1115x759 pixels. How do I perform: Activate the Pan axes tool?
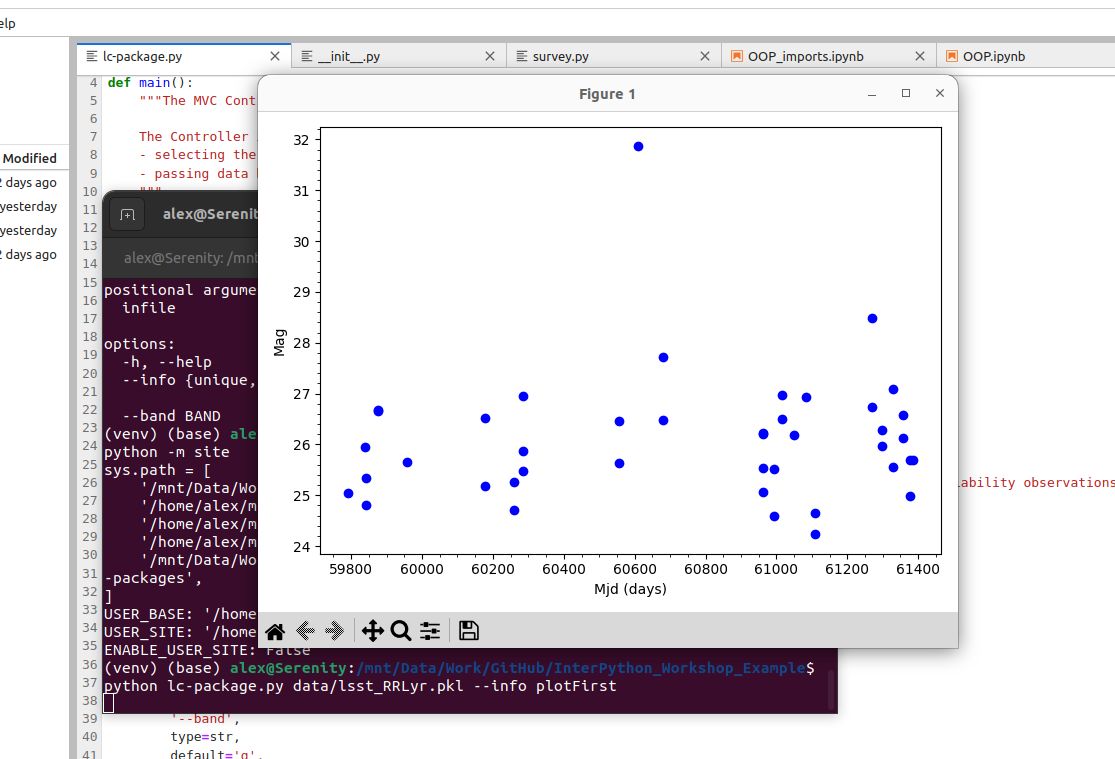(x=373, y=631)
